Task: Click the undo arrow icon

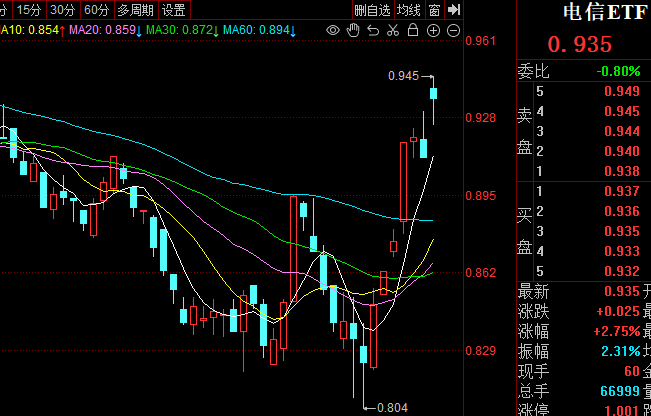Action: [x=373, y=31]
